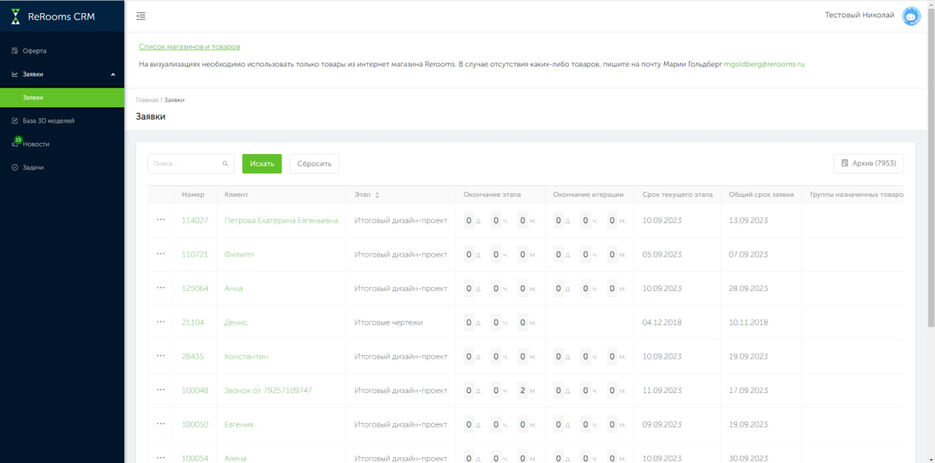Open request number 28435
935x463 pixels.
(x=193, y=356)
